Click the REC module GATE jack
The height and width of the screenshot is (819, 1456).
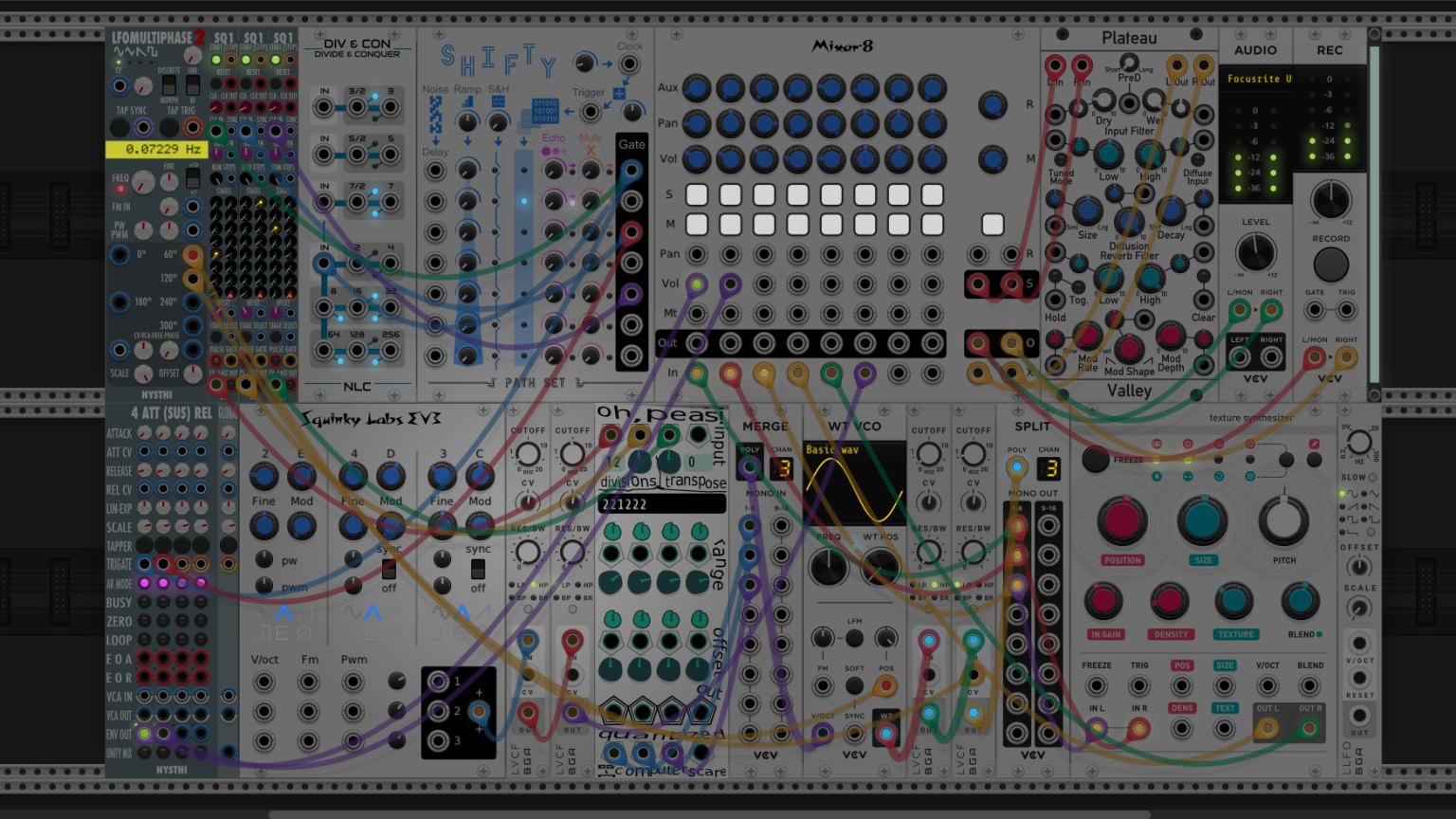click(x=1315, y=310)
